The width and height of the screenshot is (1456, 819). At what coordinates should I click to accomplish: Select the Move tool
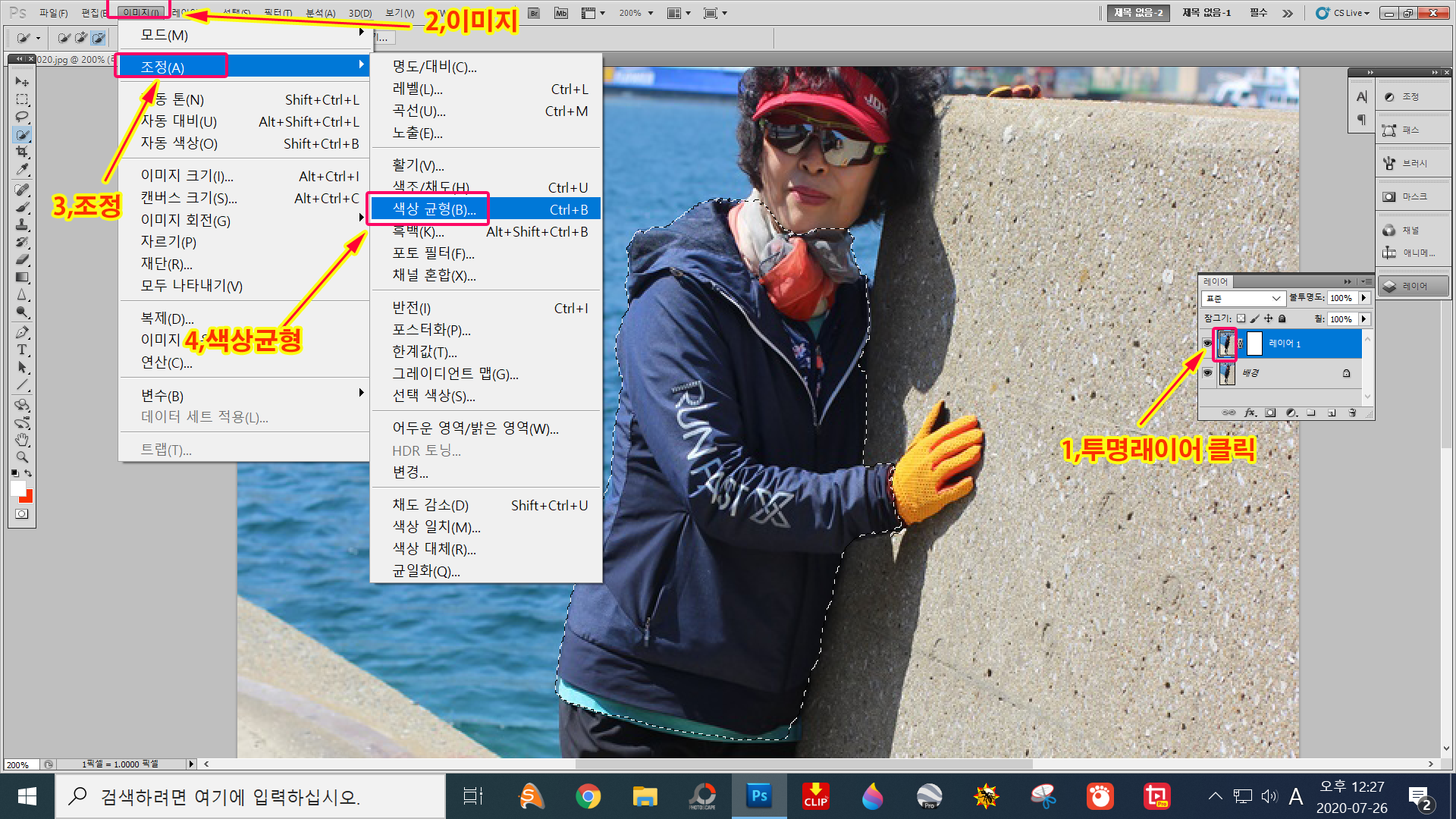click(22, 82)
